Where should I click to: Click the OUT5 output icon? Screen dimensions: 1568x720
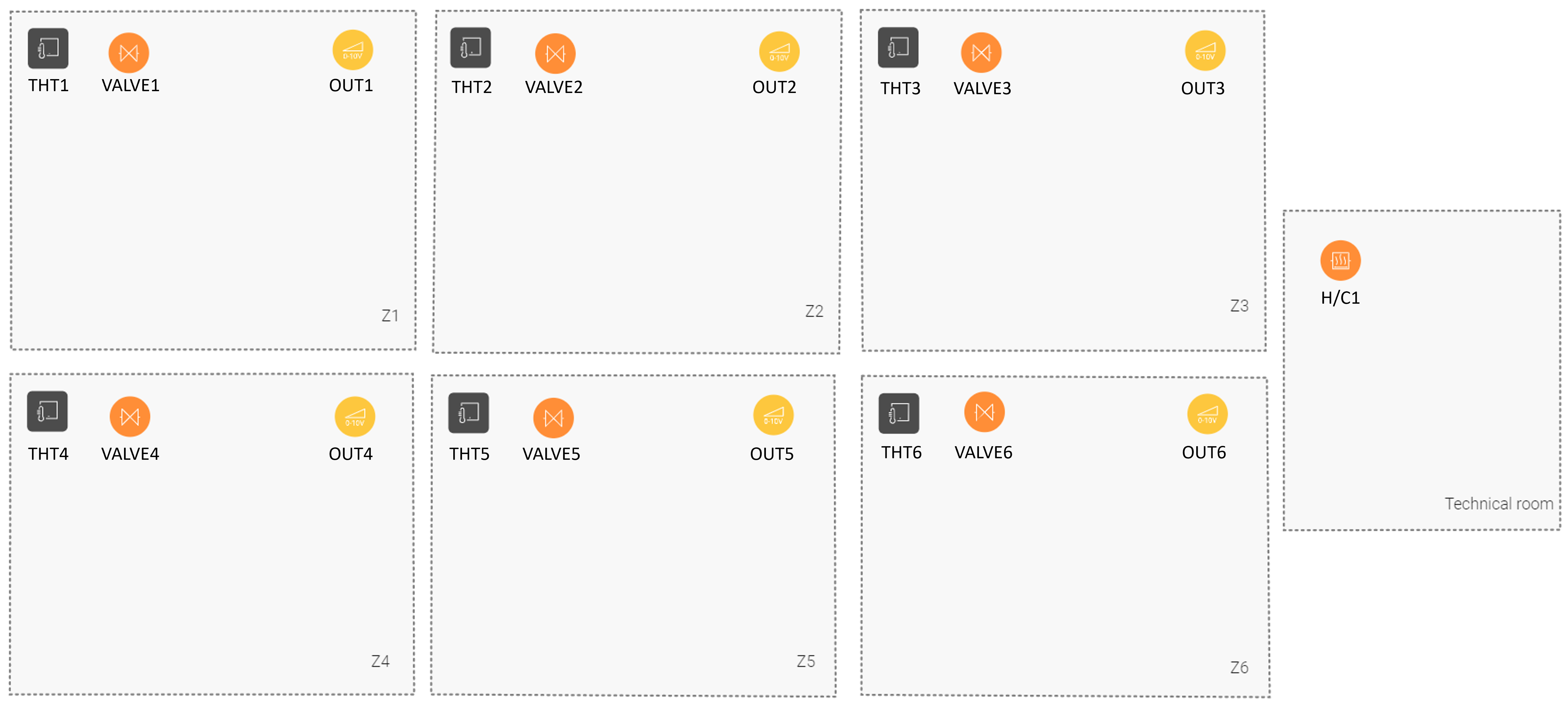tap(774, 415)
